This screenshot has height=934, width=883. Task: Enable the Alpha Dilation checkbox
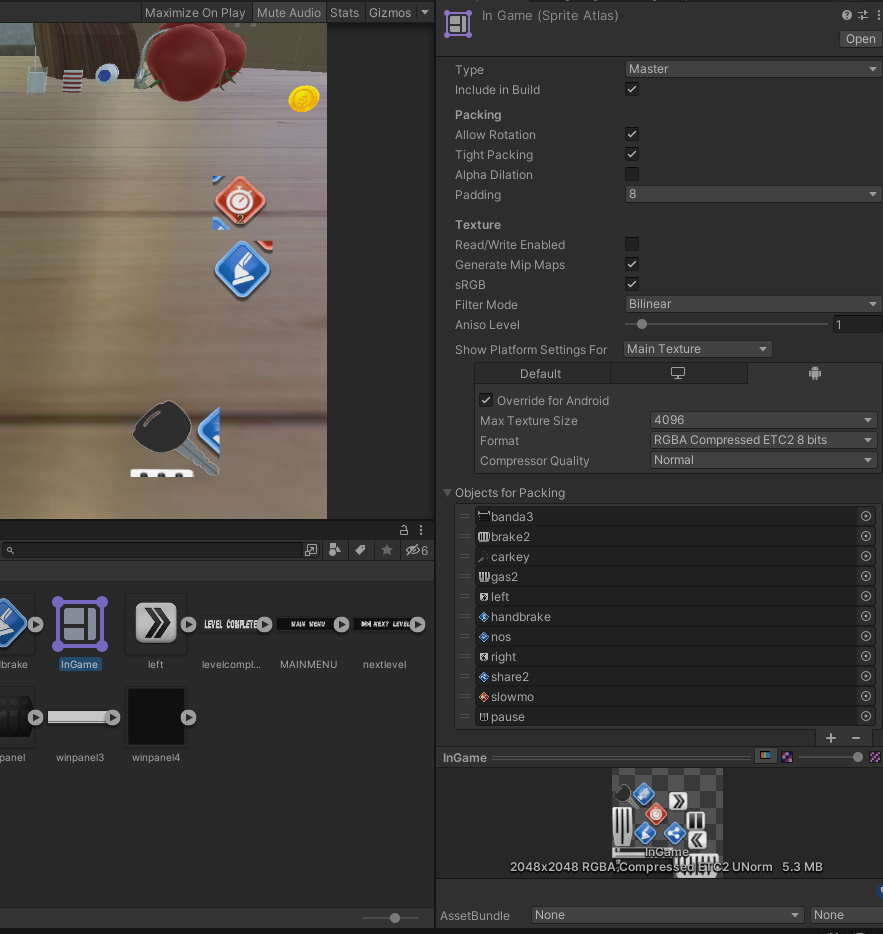pyautogui.click(x=631, y=174)
